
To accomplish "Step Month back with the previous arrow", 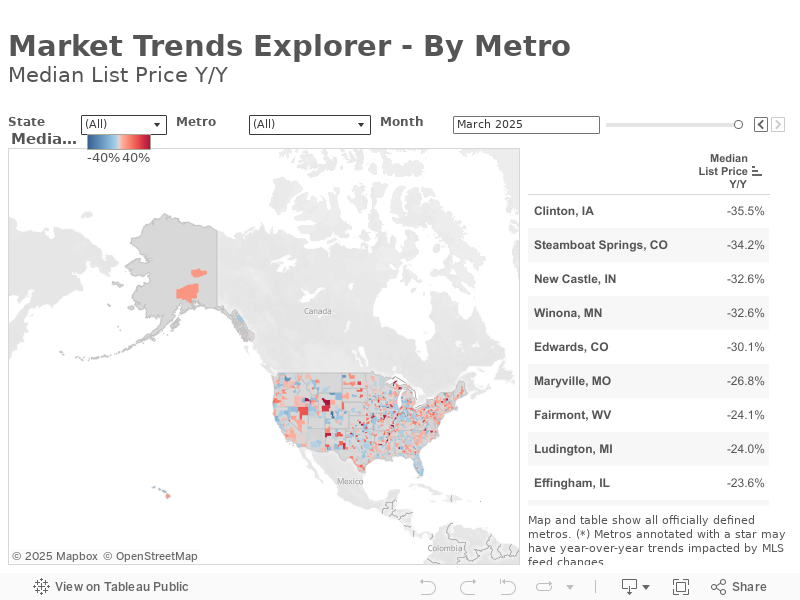I will click(761, 125).
